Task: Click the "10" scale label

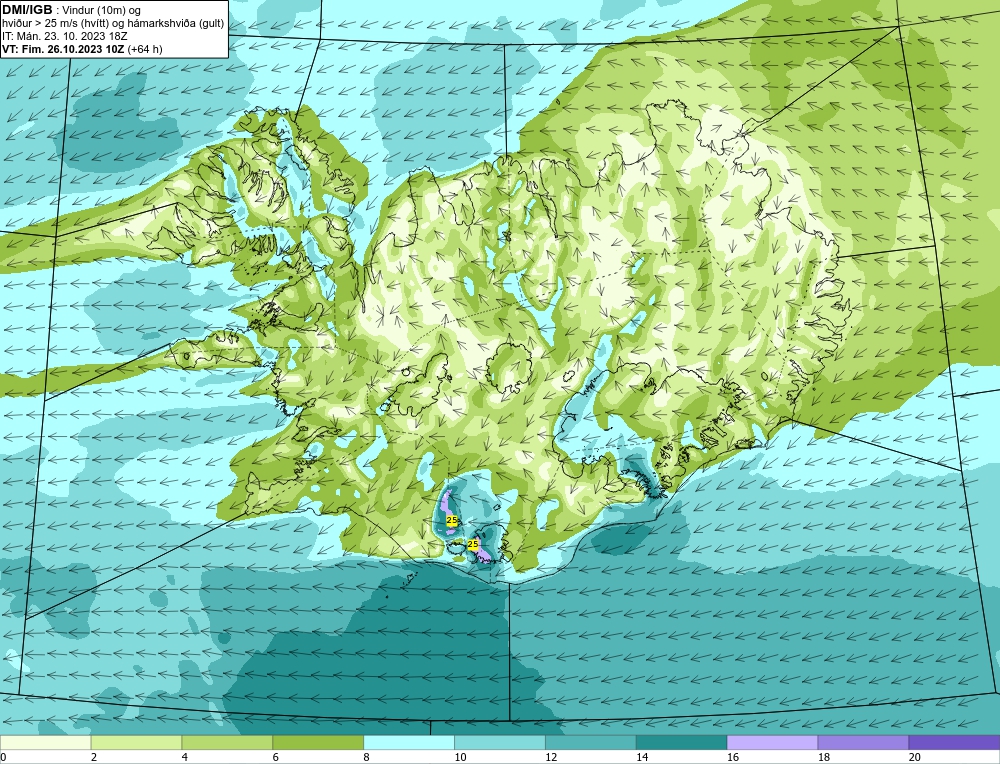Action: pyautogui.click(x=460, y=757)
